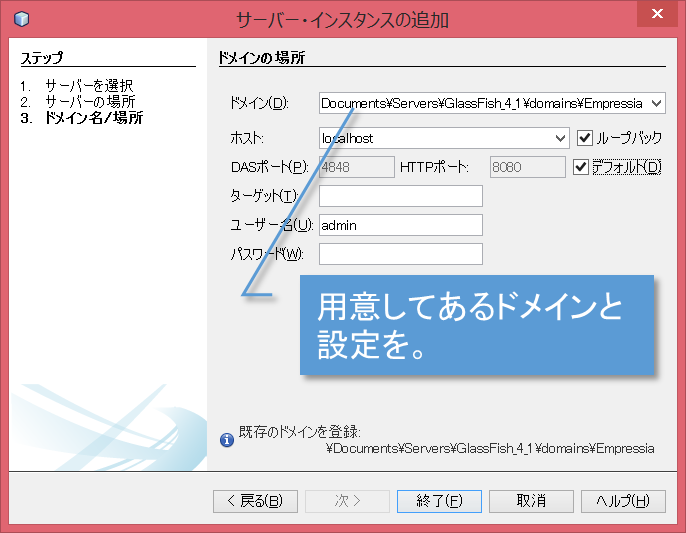The image size is (686, 533).
Task: Click the HTTPポート field showing 8080
Action: (527, 167)
